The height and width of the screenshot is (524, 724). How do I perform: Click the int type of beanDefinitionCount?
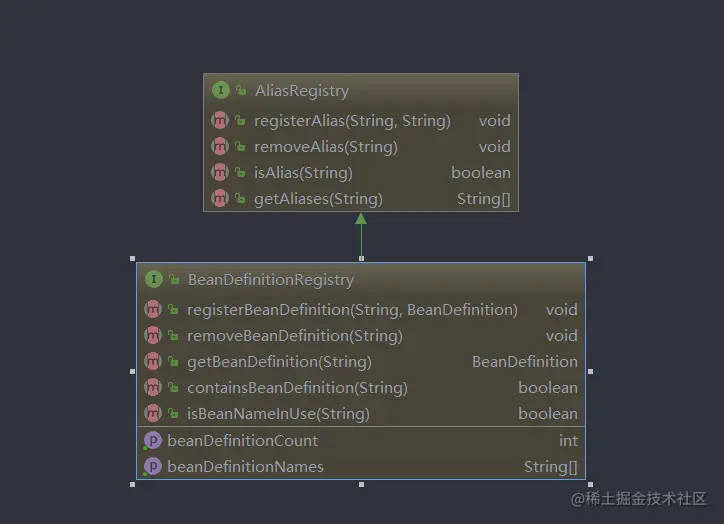point(568,440)
